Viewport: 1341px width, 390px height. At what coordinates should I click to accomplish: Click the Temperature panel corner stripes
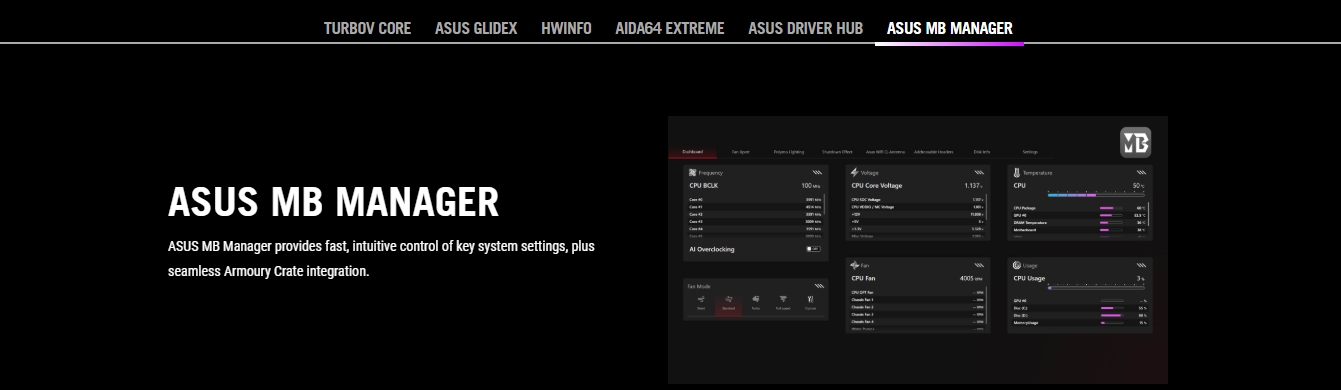tap(1141, 173)
